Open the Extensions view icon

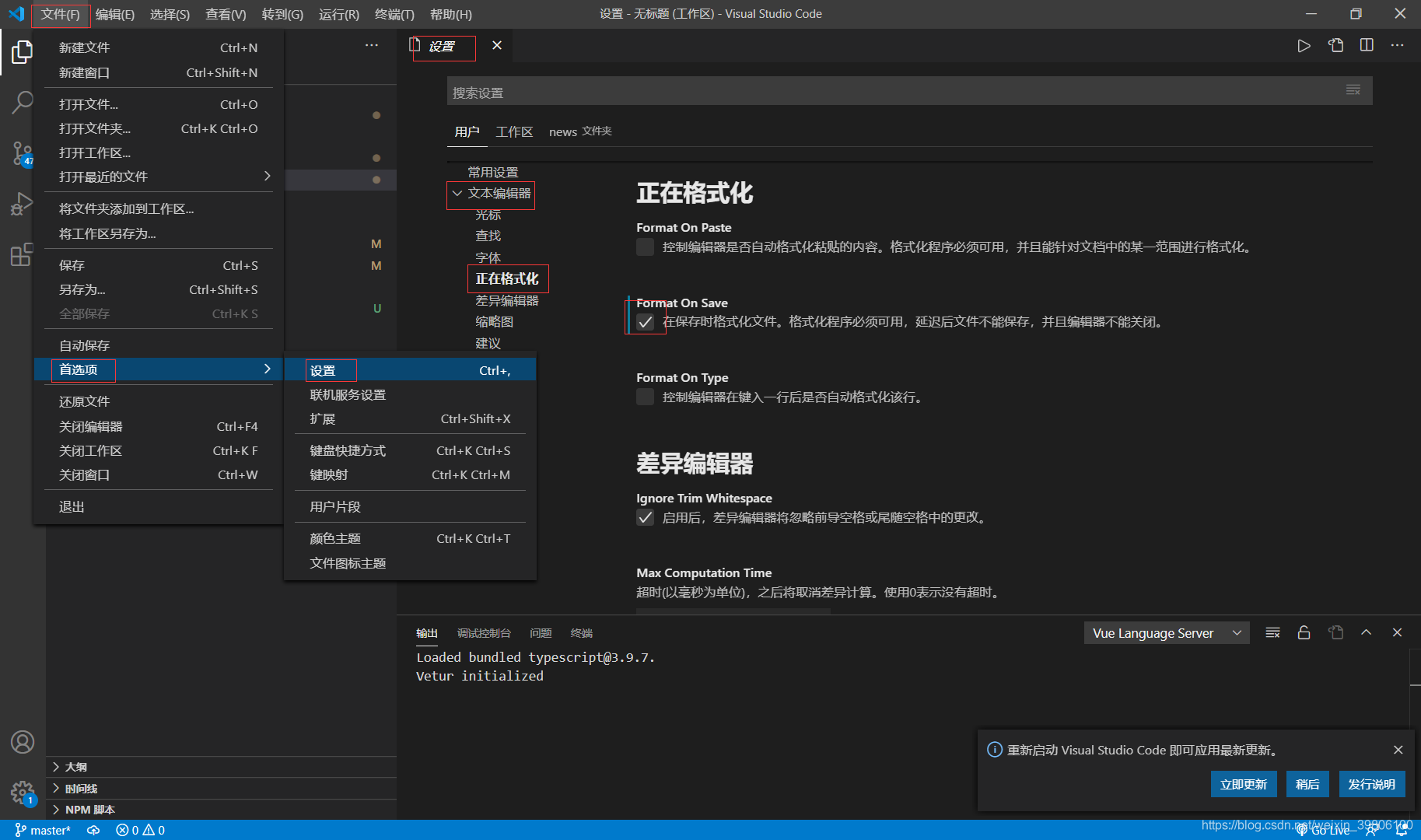pyautogui.click(x=23, y=254)
